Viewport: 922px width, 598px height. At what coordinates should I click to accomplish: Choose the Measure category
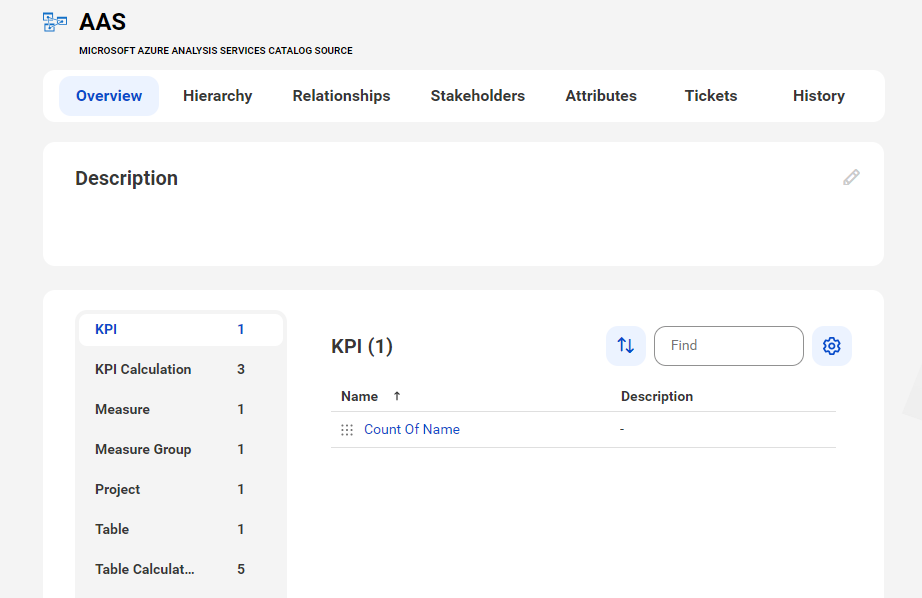pos(181,409)
